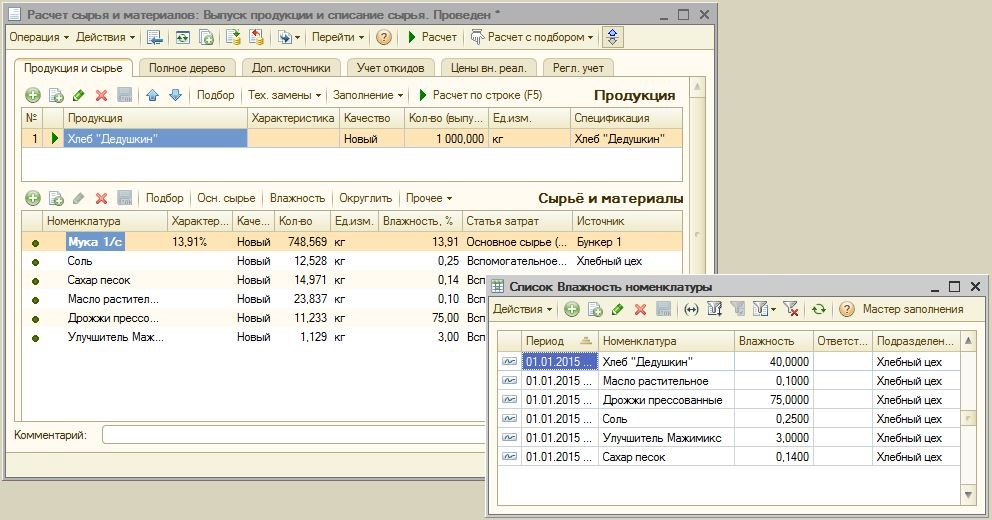Open the Доп. источники tab
This screenshot has height=520, width=992.
tap(291, 68)
